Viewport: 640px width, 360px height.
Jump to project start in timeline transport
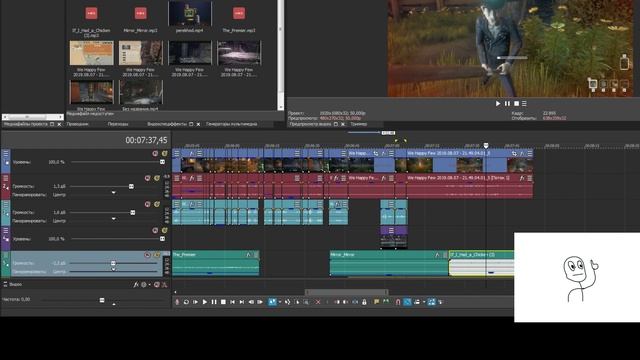click(233, 302)
